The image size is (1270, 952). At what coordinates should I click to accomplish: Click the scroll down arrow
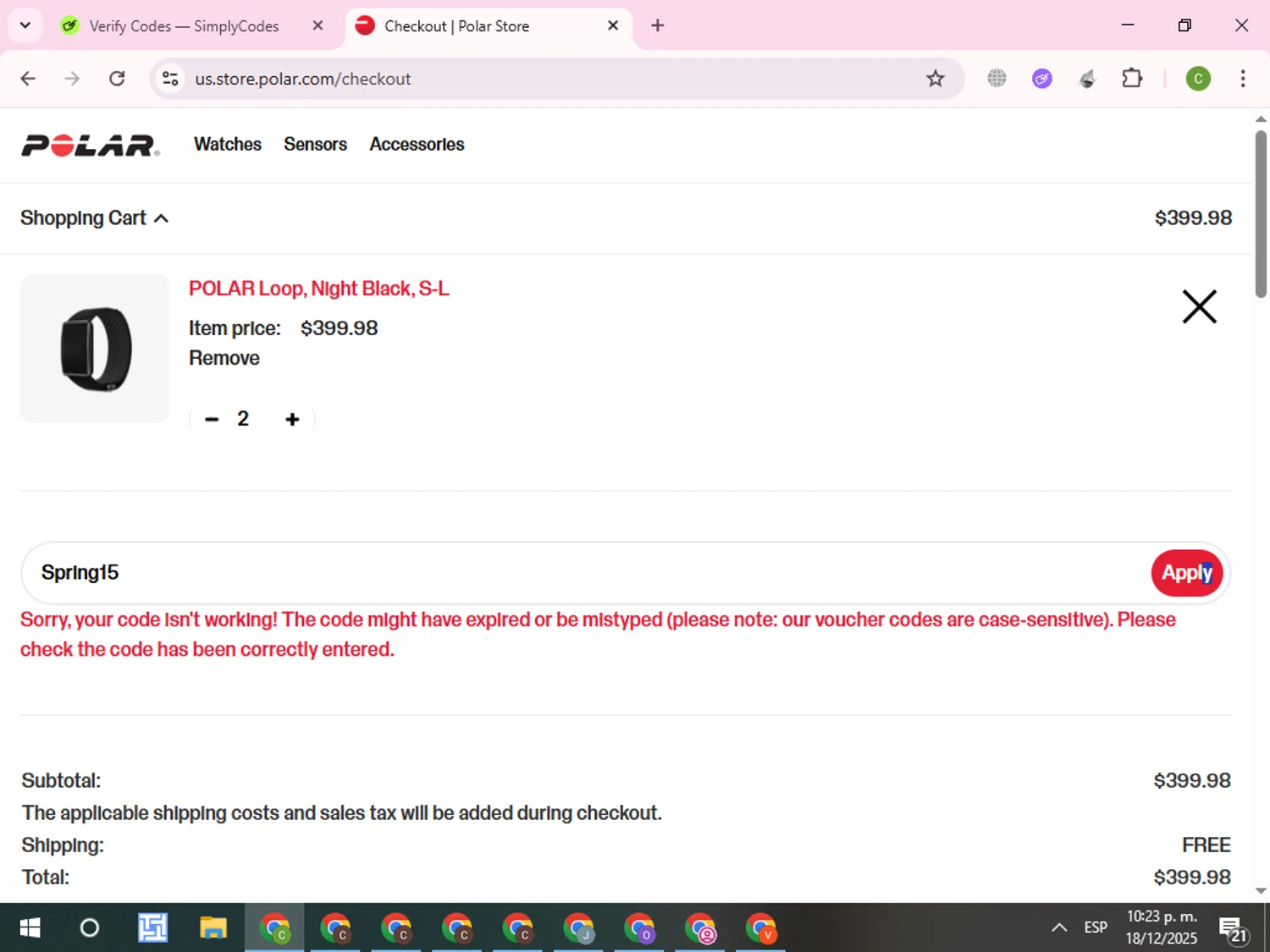(x=1261, y=890)
